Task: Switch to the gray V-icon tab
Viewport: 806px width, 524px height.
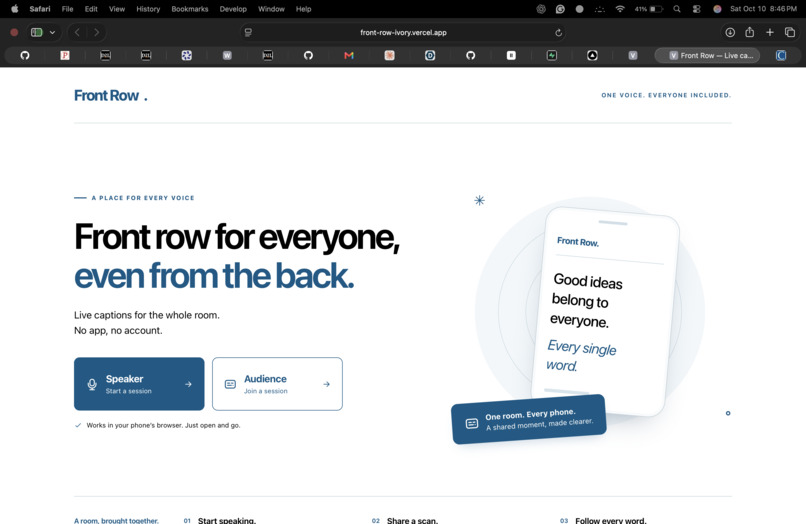Action: coord(633,55)
